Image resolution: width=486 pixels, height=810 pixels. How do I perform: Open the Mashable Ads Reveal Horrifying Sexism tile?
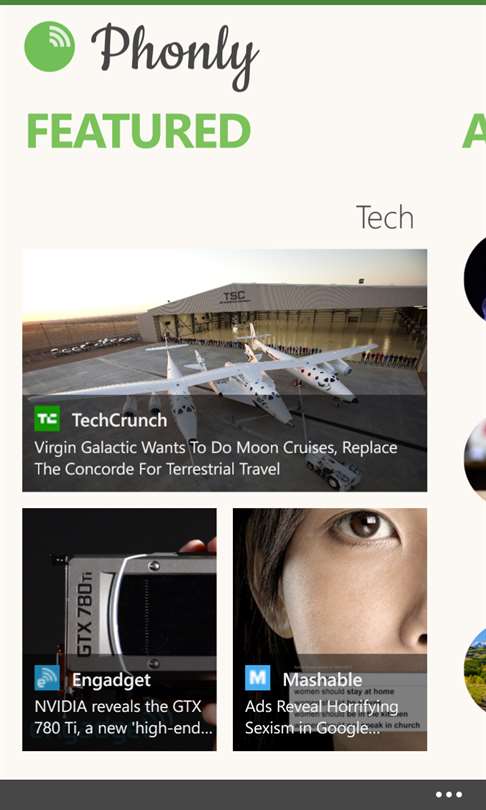[330, 629]
